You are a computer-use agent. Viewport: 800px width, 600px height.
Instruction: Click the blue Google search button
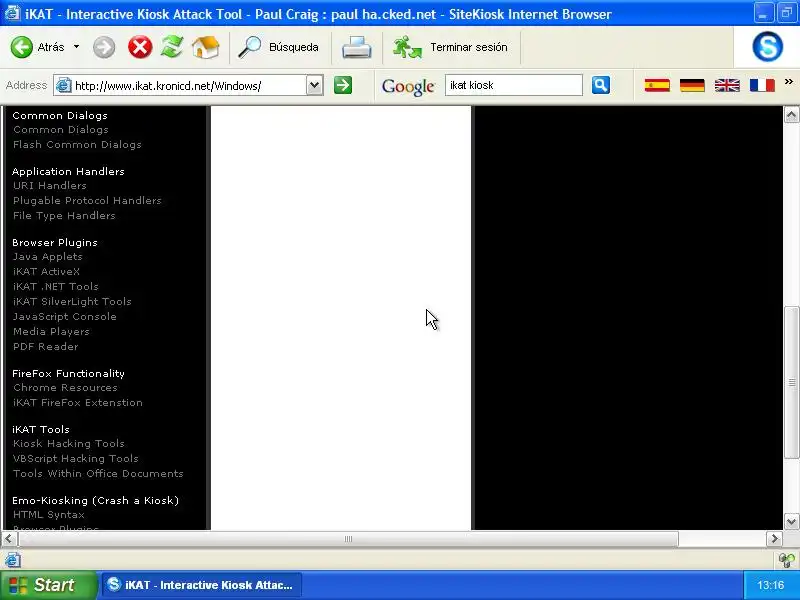pyautogui.click(x=601, y=85)
